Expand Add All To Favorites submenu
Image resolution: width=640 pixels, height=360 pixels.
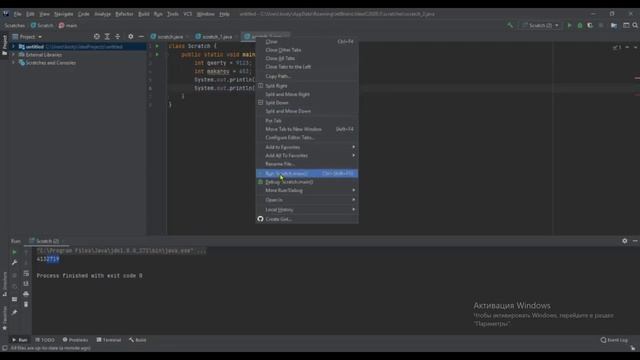307,156
